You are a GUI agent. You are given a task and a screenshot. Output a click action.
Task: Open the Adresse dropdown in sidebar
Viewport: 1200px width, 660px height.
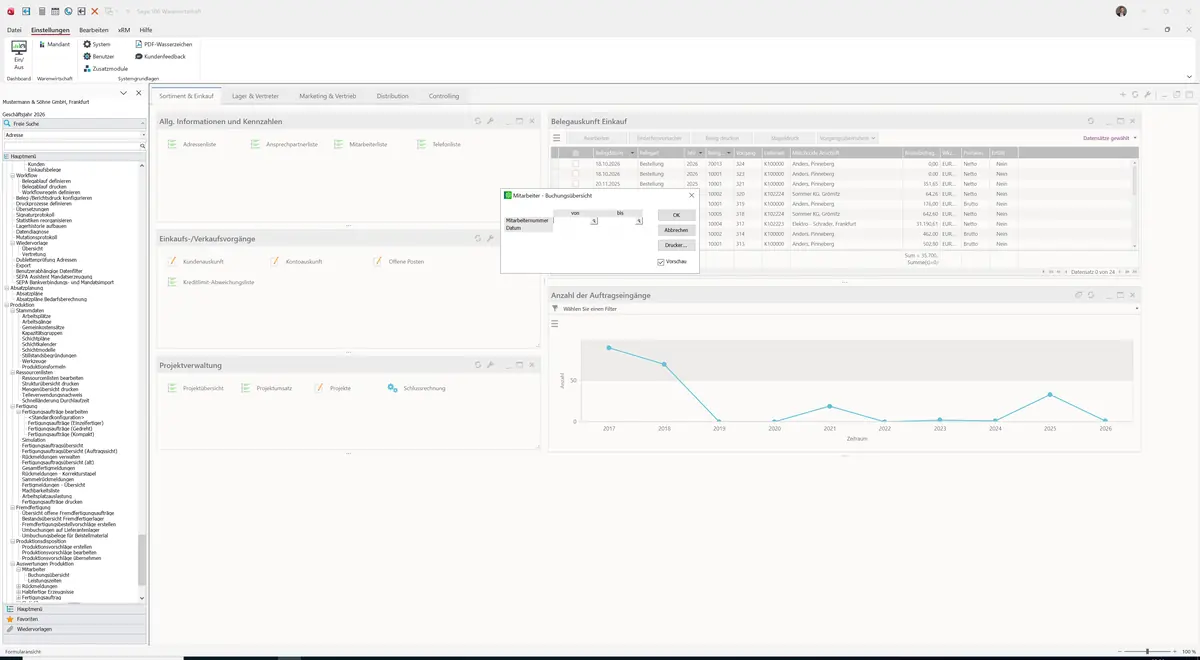pyautogui.click(x=74, y=134)
